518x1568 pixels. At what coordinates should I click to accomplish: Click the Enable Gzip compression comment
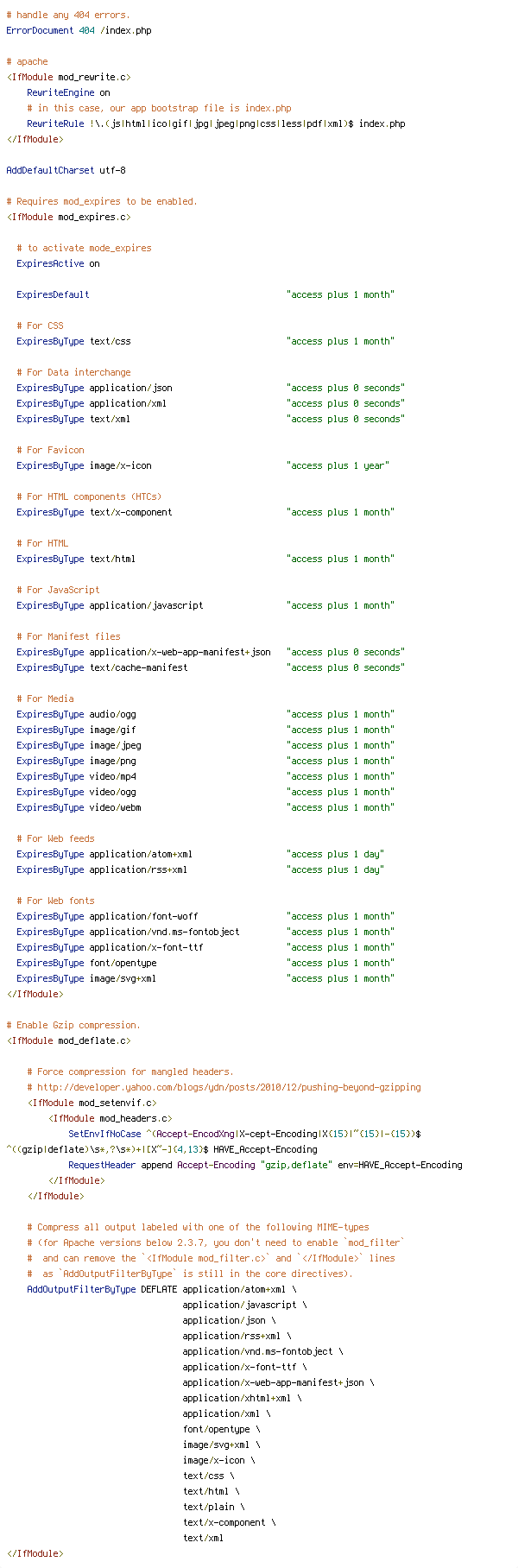tap(73, 1025)
